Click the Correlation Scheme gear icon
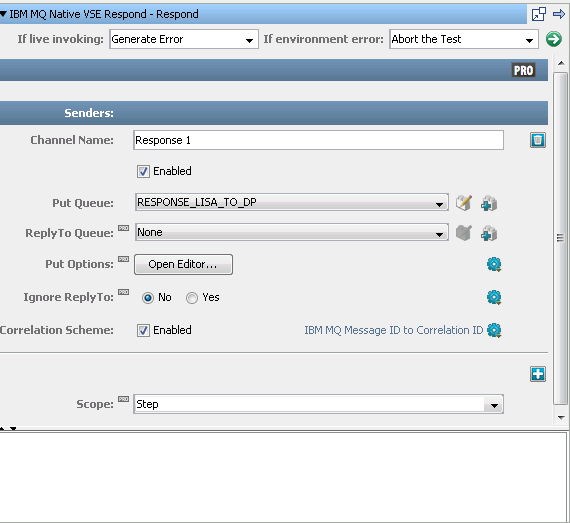 coord(494,330)
